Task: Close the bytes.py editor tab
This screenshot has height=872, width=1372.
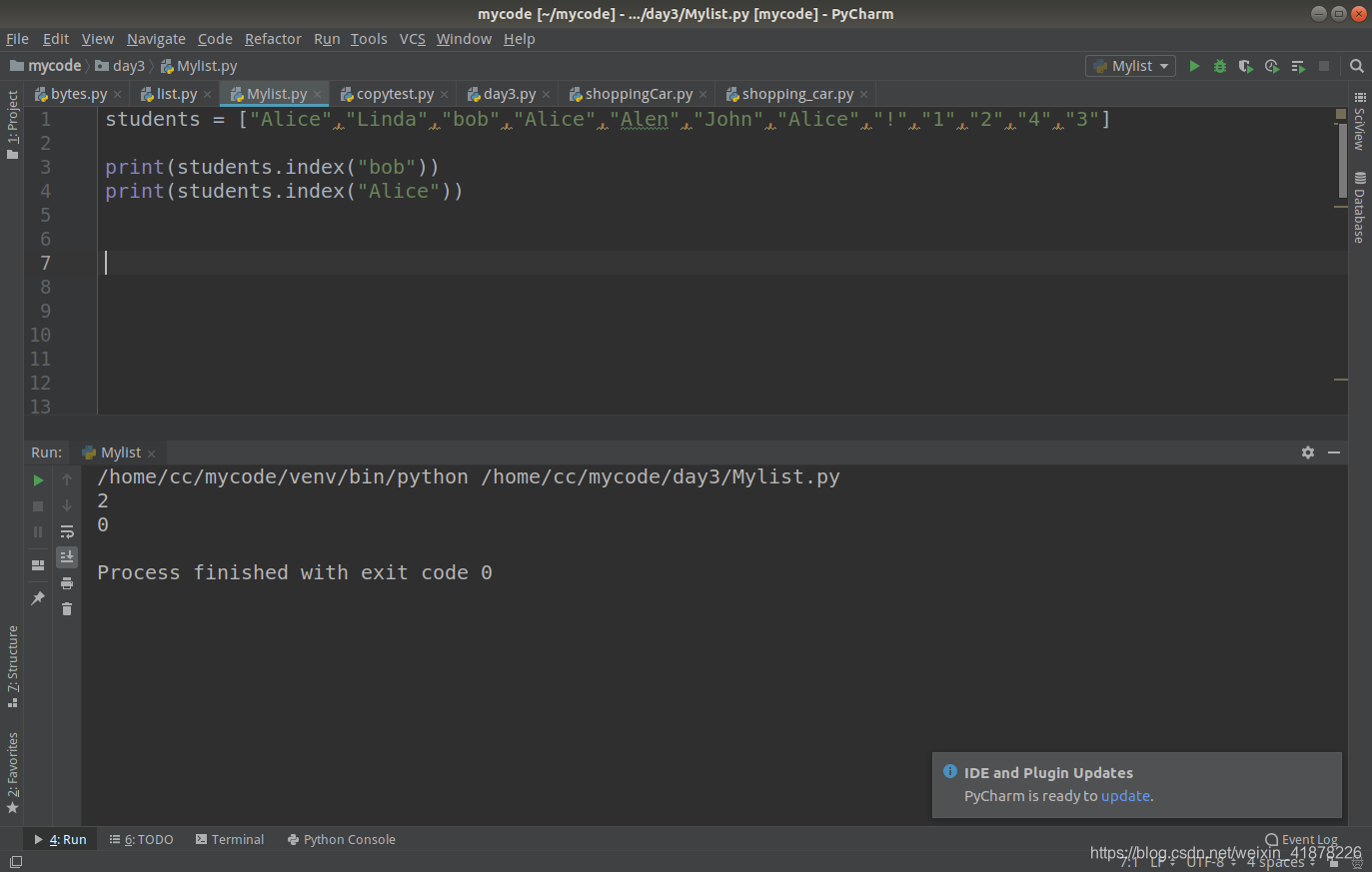Action: (117, 94)
